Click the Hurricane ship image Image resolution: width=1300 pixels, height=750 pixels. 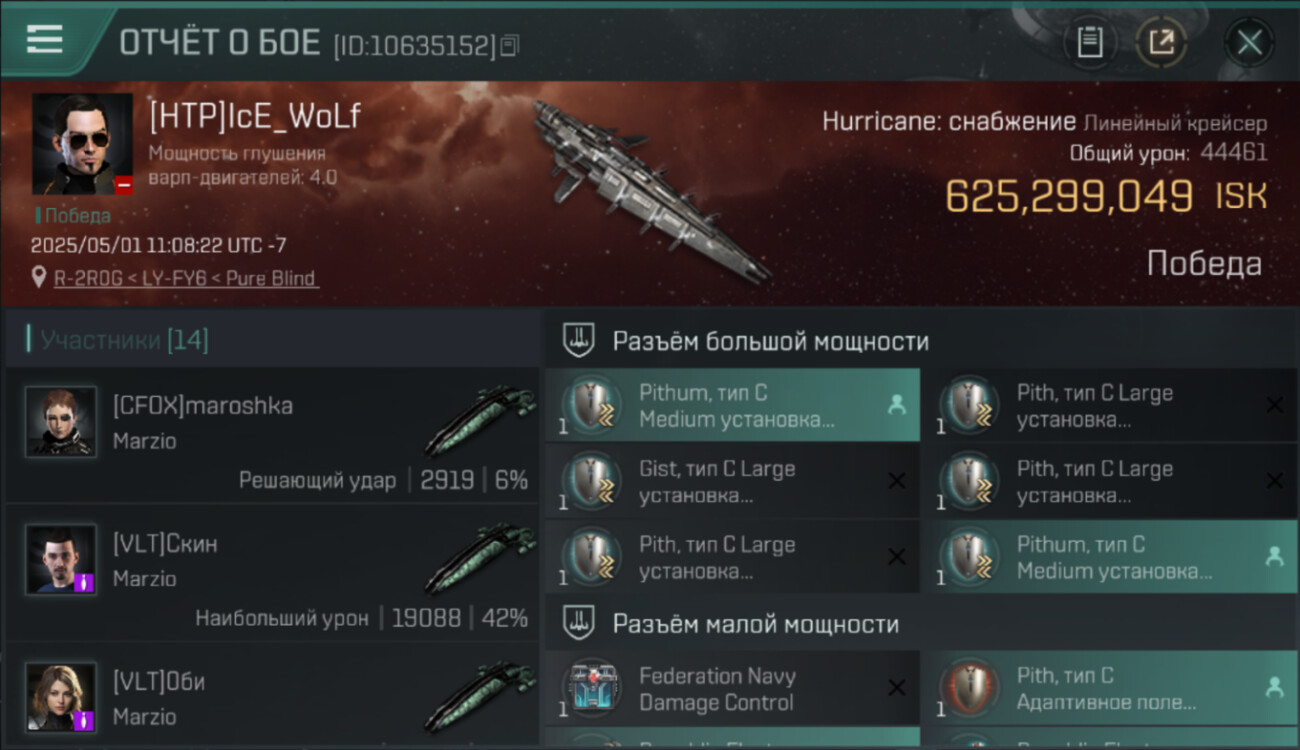click(650, 188)
